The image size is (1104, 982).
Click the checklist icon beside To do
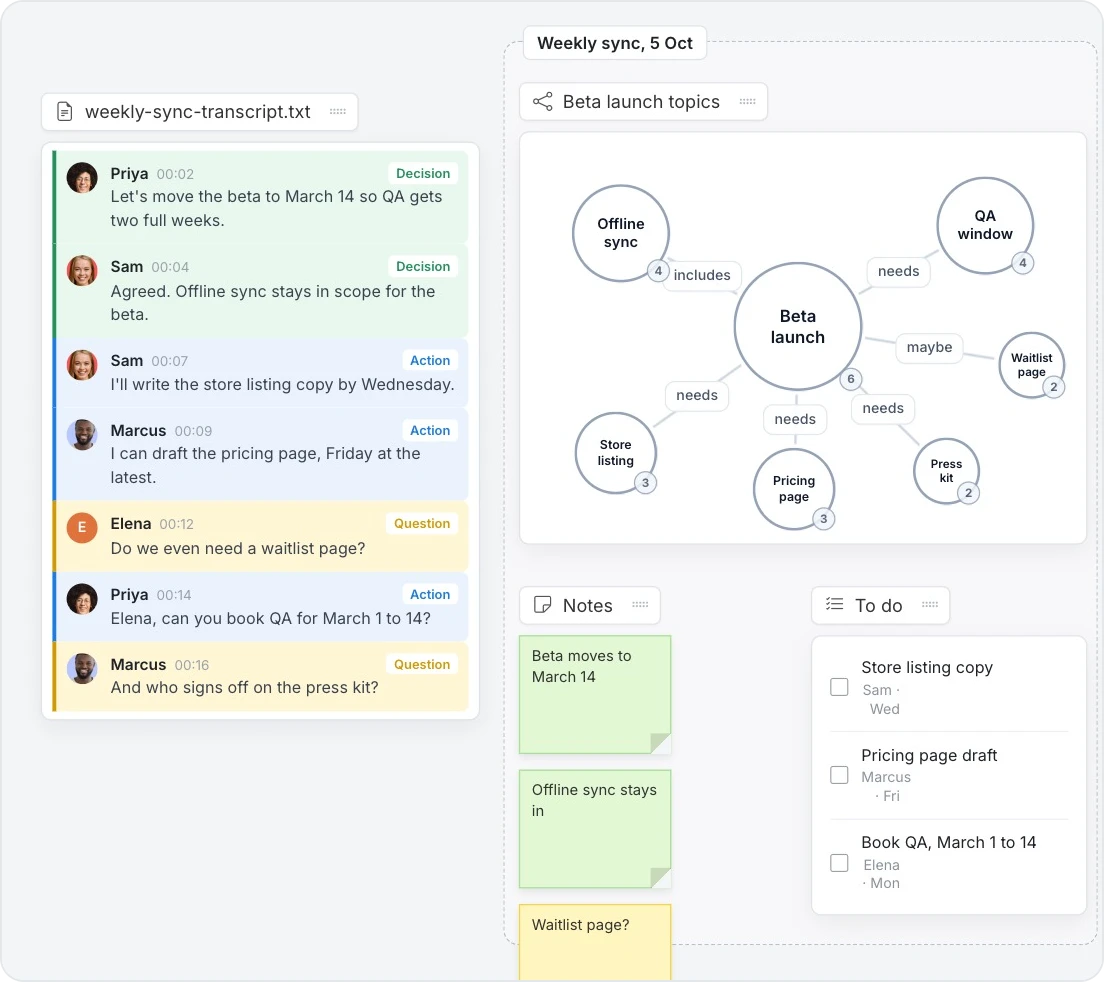click(x=834, y=604)
